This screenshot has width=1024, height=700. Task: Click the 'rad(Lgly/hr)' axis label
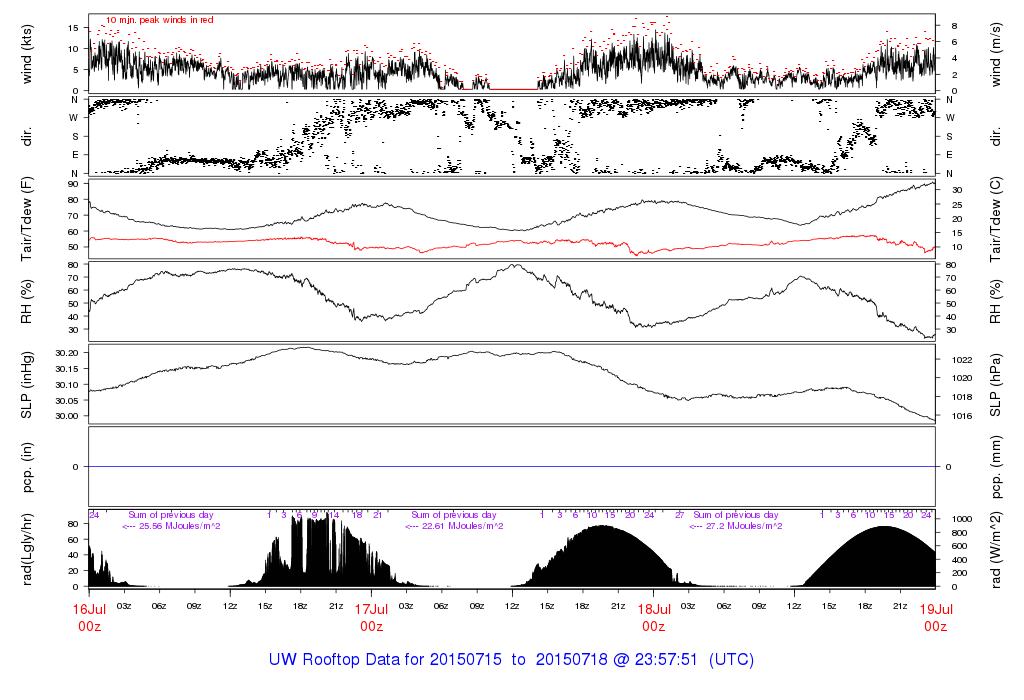click(x=29, y=549)
